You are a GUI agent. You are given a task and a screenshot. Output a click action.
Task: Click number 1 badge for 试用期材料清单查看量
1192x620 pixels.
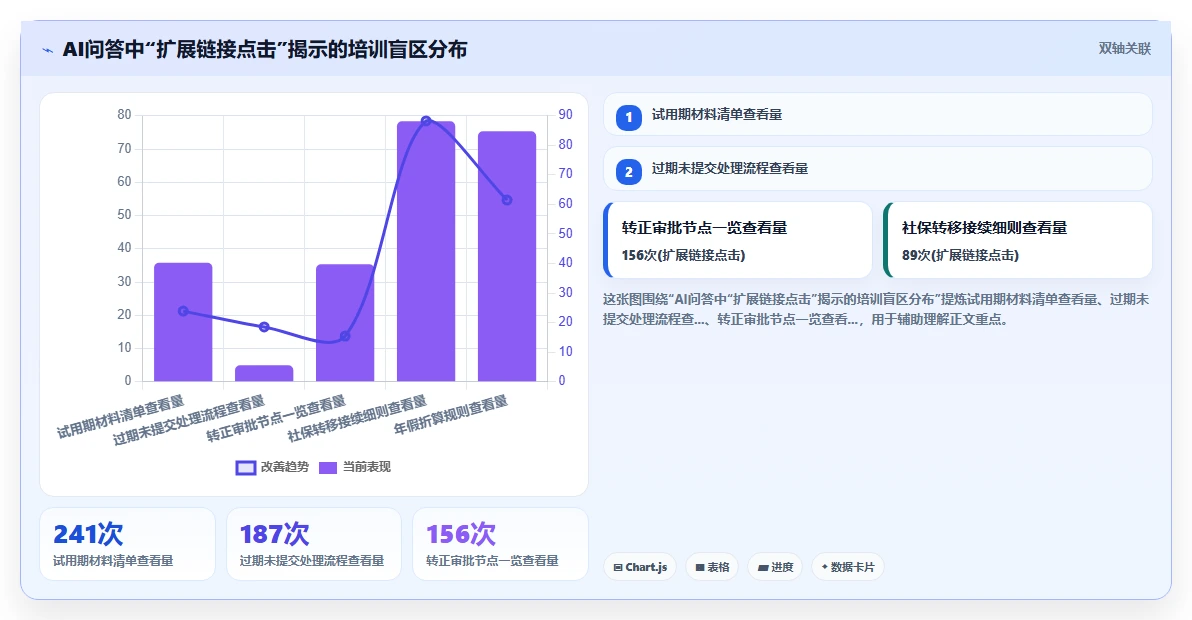(x=629, y=117)
